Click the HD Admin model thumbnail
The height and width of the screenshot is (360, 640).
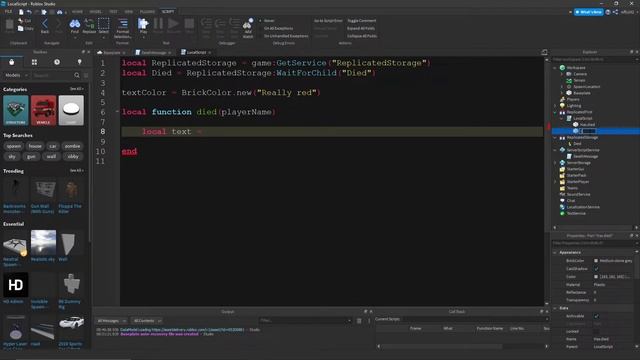pos(16,285)
